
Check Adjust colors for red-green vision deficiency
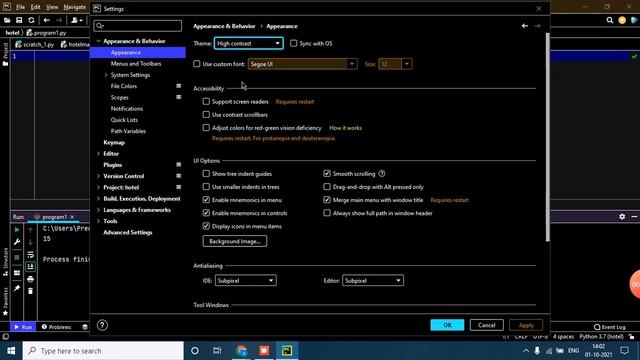point(206,127)
